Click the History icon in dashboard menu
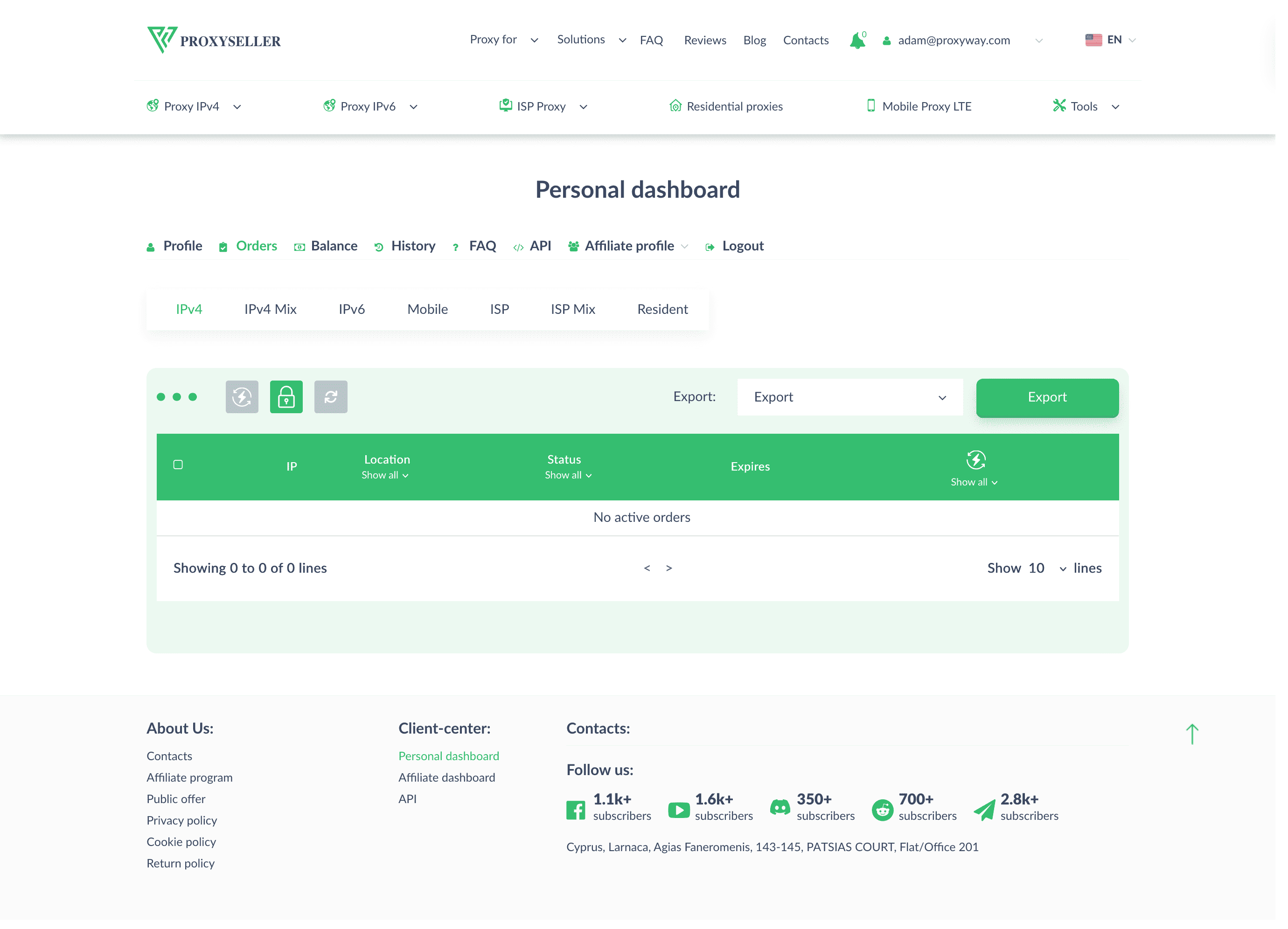 tap(379, 246)
